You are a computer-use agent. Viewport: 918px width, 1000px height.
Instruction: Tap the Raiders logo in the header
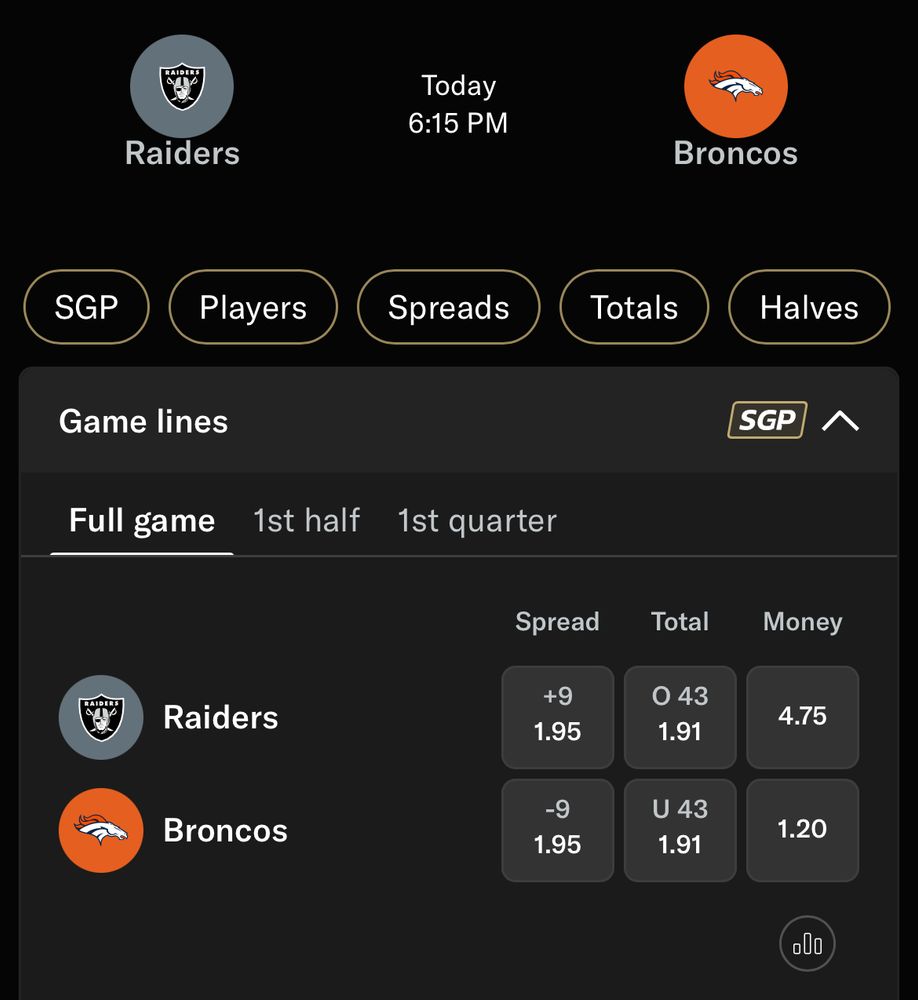(x=182, y=86)
